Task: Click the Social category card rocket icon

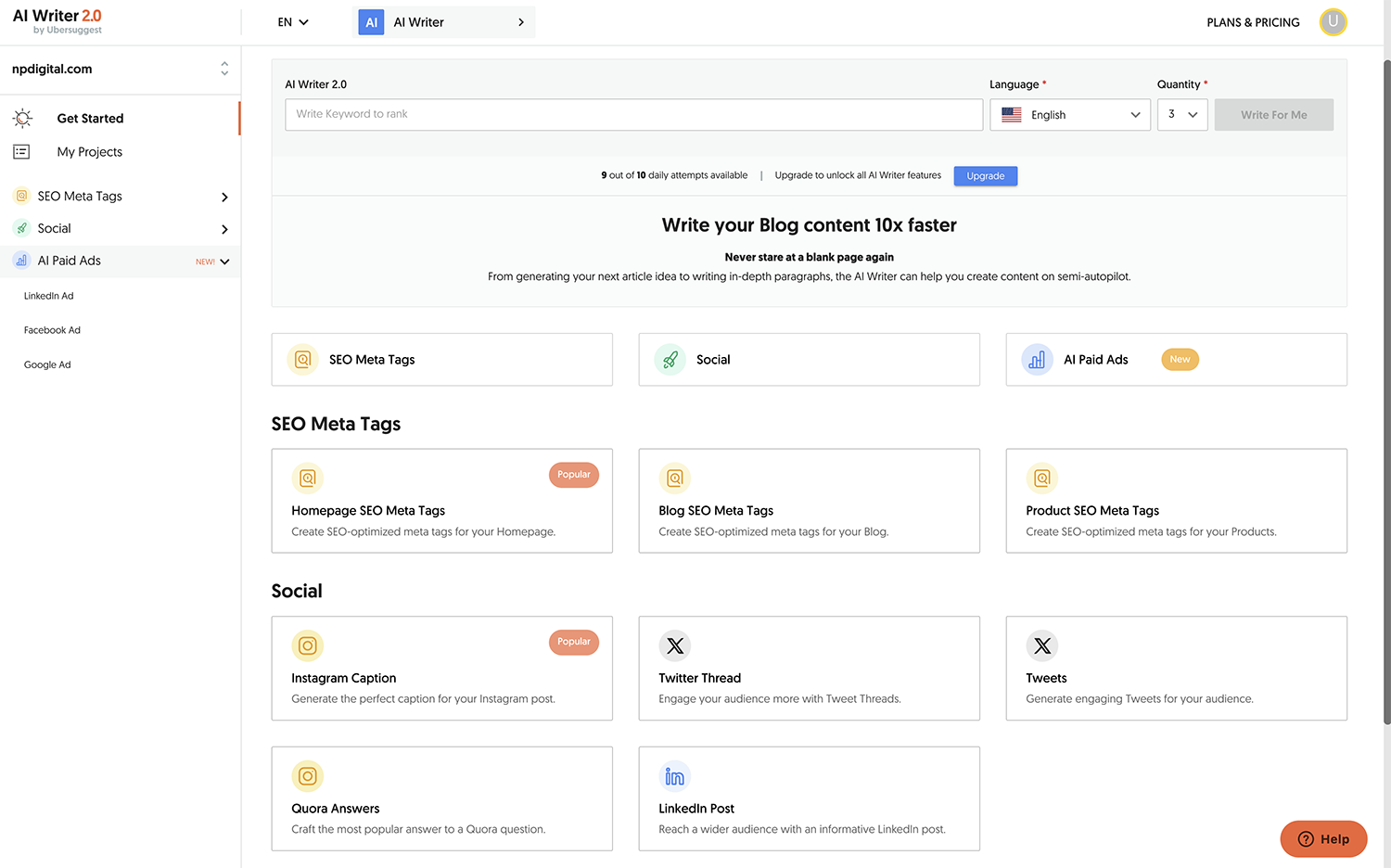Action: click(670, 359)
